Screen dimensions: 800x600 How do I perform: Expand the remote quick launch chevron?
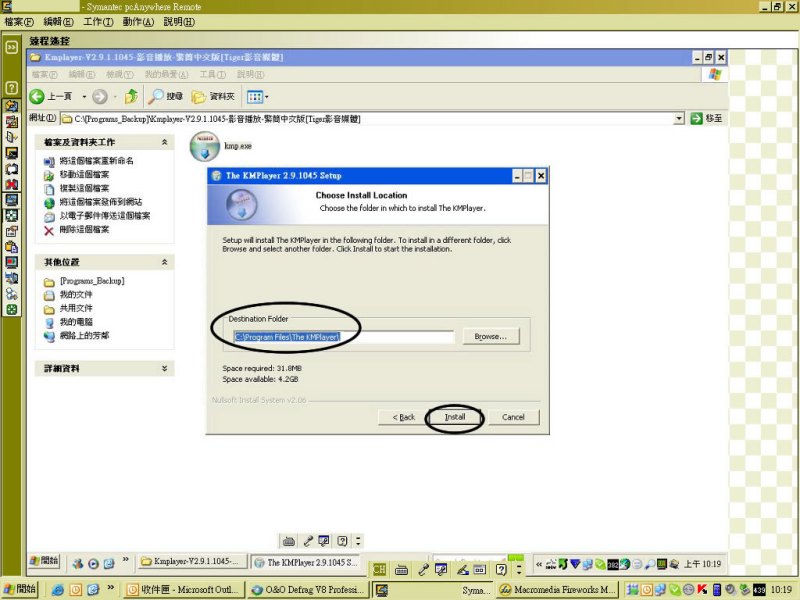126,560
